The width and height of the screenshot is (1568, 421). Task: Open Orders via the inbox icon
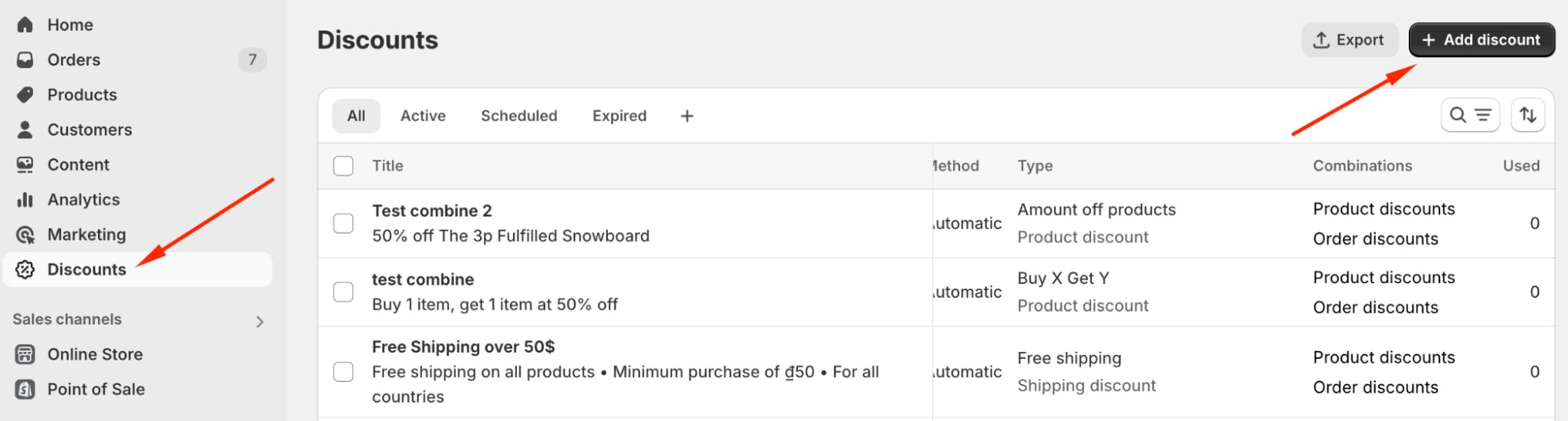pyautogui.click(x=25, y=60)
